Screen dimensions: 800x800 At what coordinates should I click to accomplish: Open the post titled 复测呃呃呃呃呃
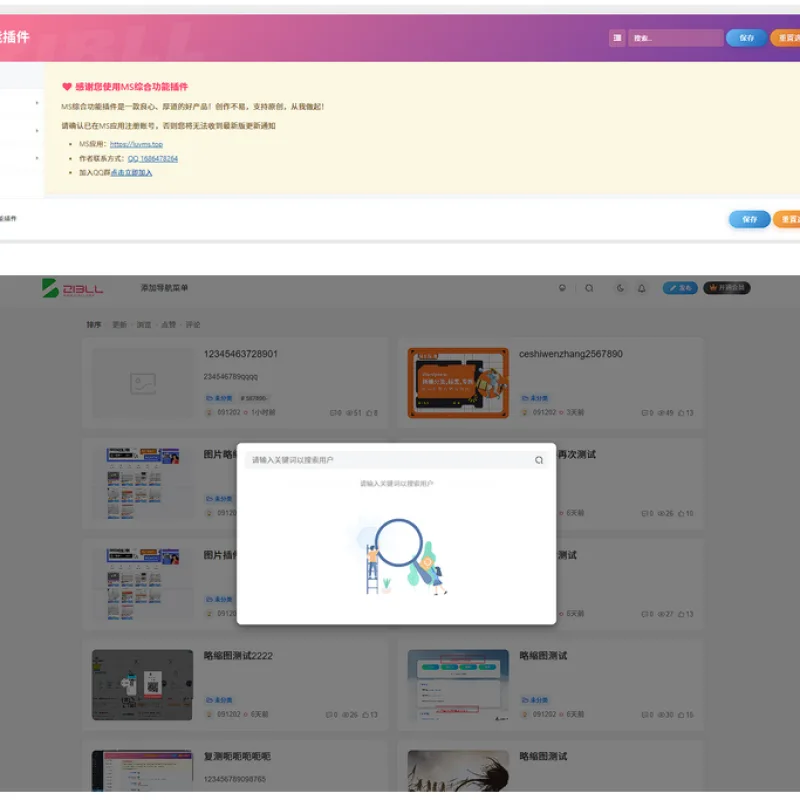[237, 756]
